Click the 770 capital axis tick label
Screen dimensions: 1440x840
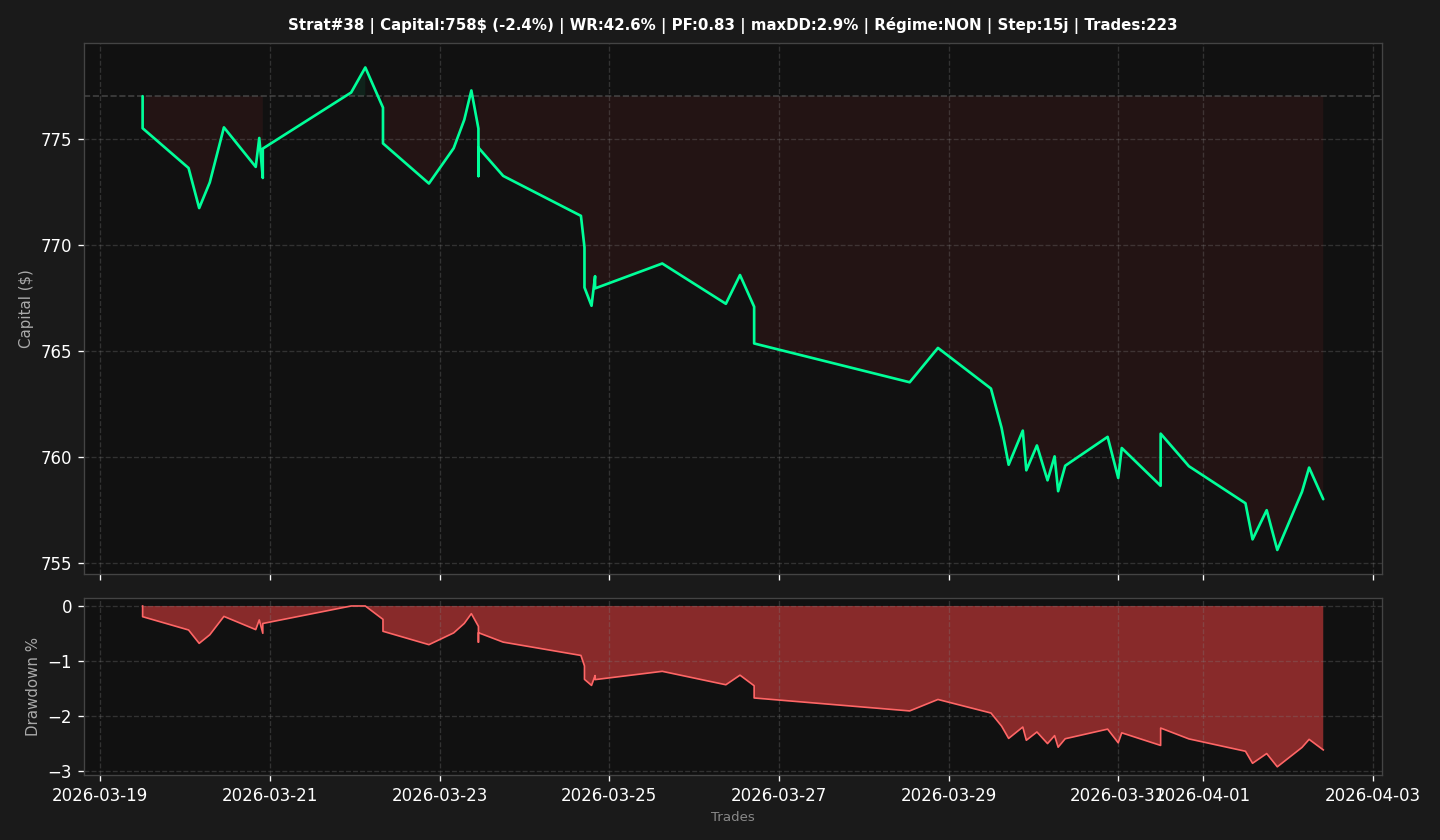coord(57,245)
